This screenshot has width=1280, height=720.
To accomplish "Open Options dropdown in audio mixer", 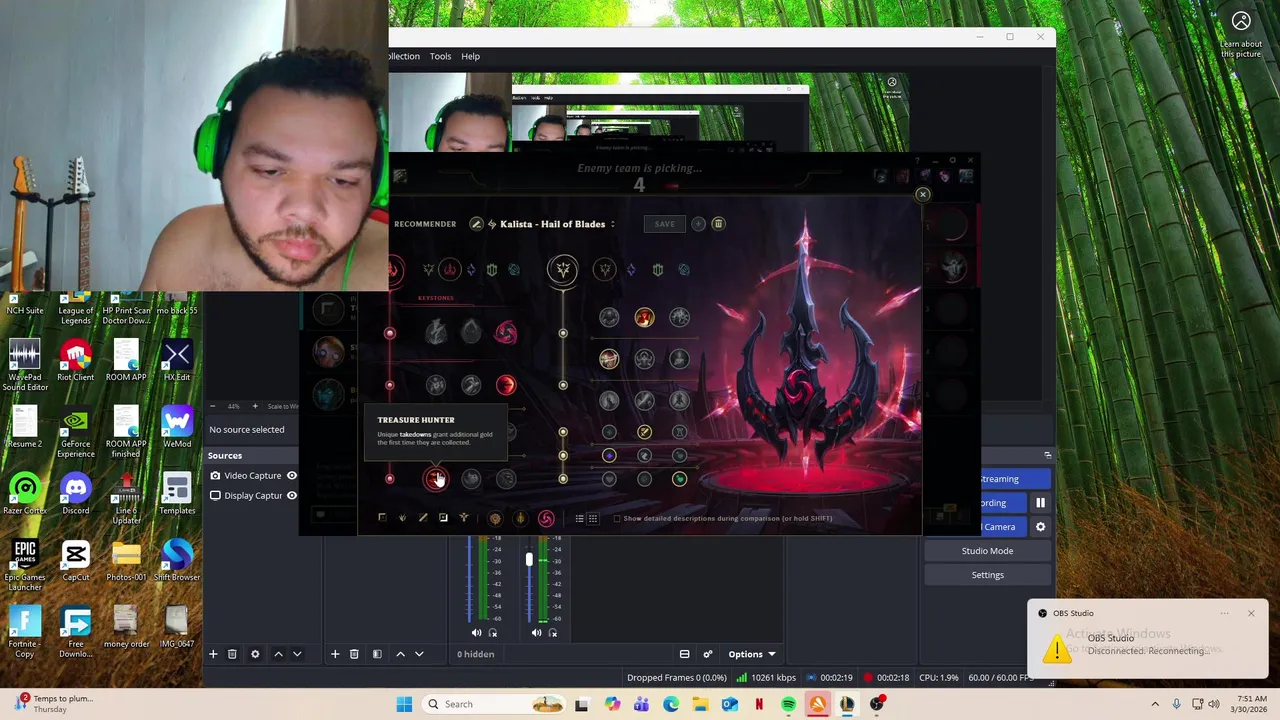I will 751,654.
